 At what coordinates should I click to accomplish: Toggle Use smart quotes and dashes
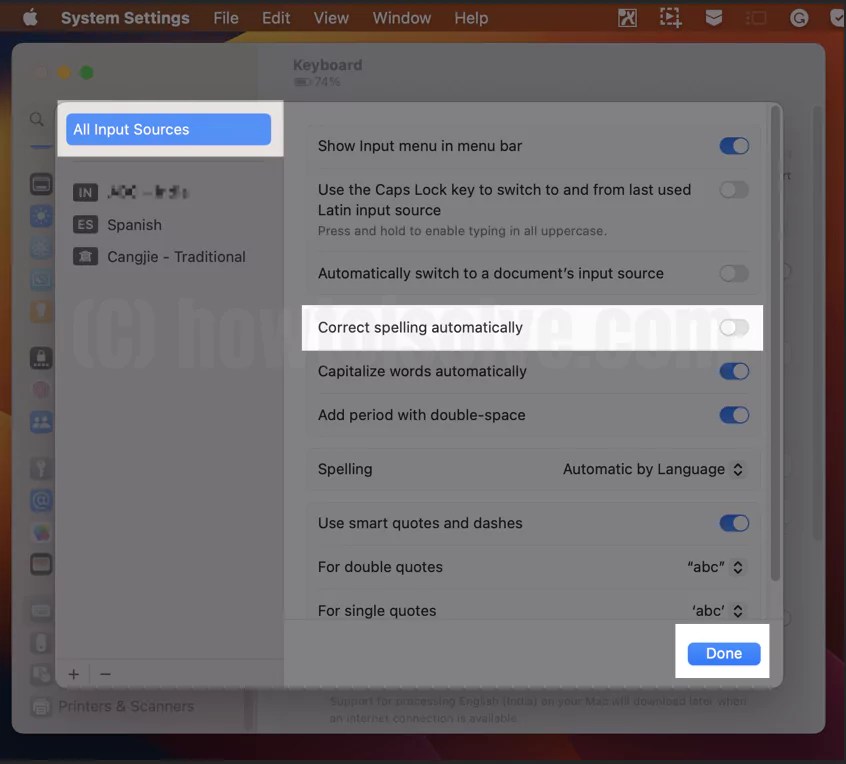click(734, 523)
